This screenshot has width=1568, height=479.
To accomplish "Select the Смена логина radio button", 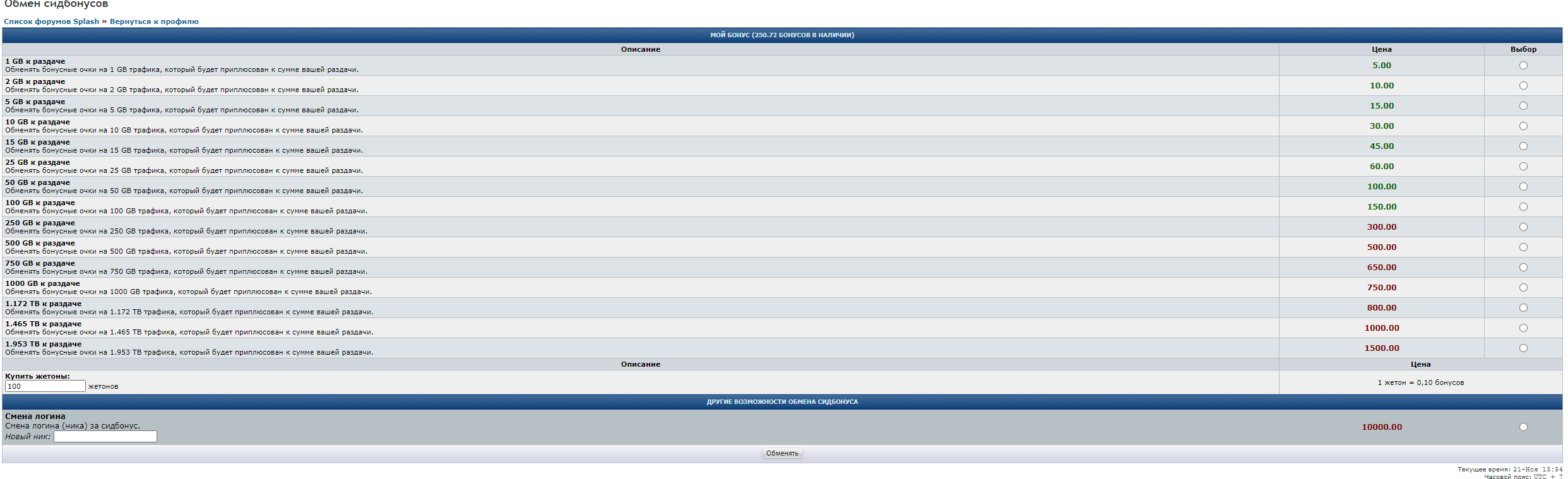I will coord(1523,427).
